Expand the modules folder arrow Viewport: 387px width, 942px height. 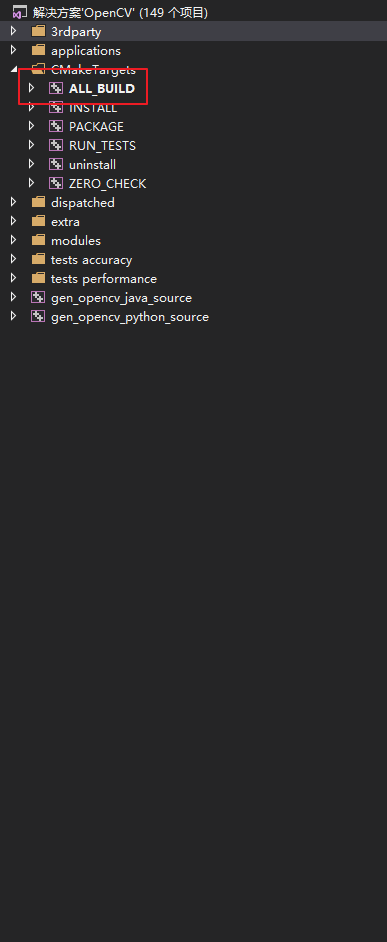click(13, 240)
